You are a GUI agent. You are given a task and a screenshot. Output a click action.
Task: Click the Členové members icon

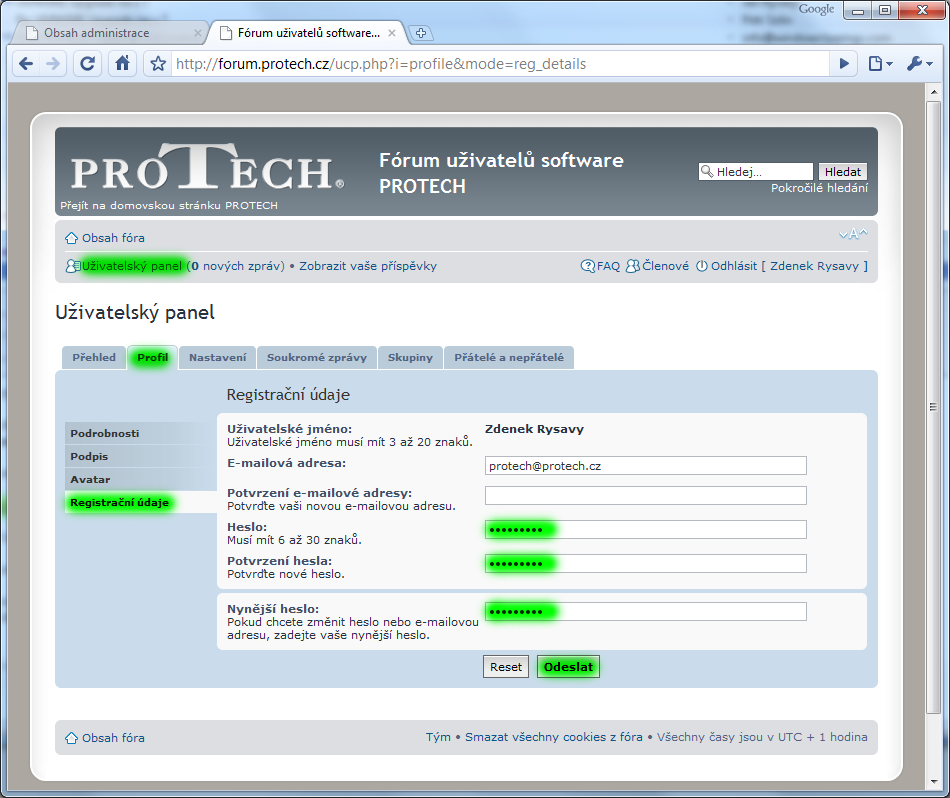633,266
